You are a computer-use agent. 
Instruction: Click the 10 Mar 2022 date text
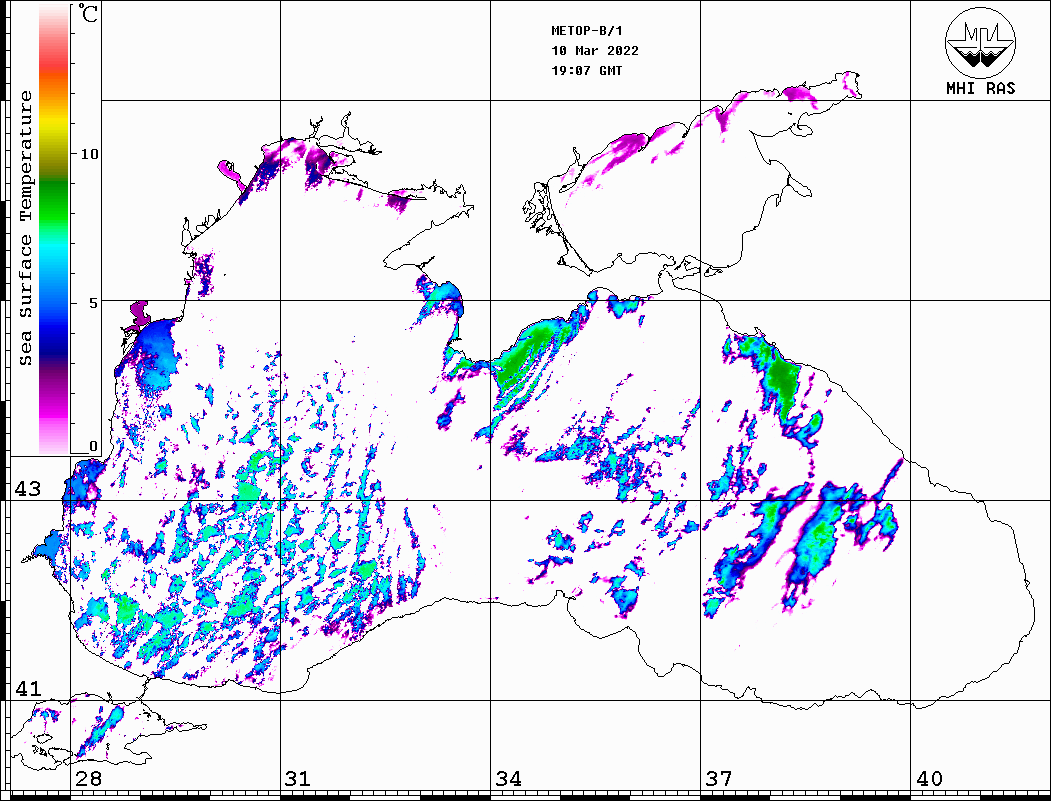click(x=595, y=51)
